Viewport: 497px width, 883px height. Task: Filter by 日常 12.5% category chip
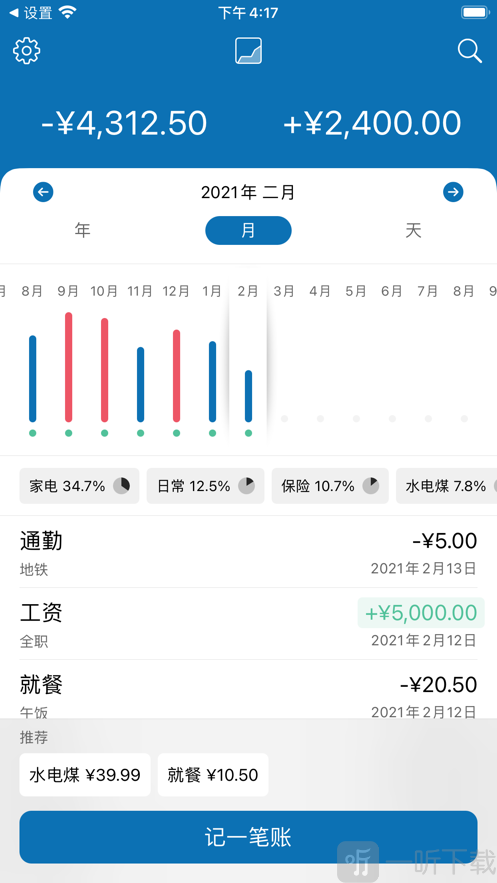pyautogui.click(x=205, y=485)
